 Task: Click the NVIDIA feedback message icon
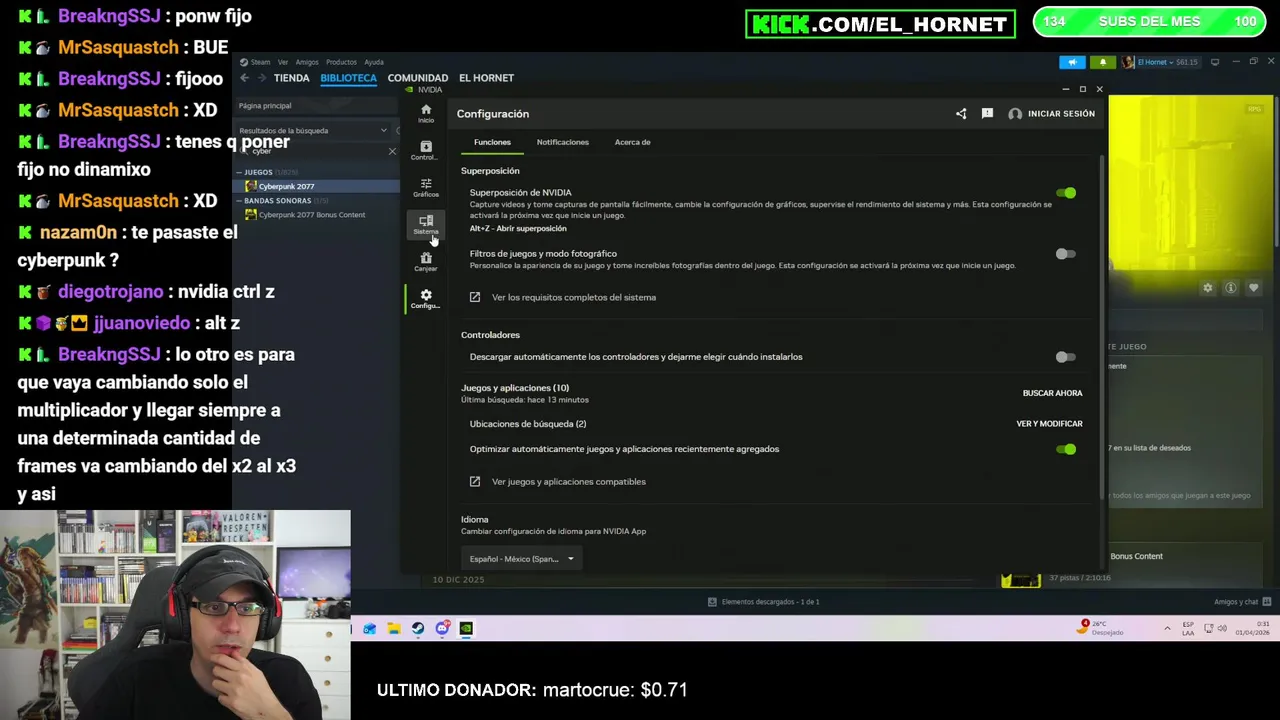coord(987,114)
